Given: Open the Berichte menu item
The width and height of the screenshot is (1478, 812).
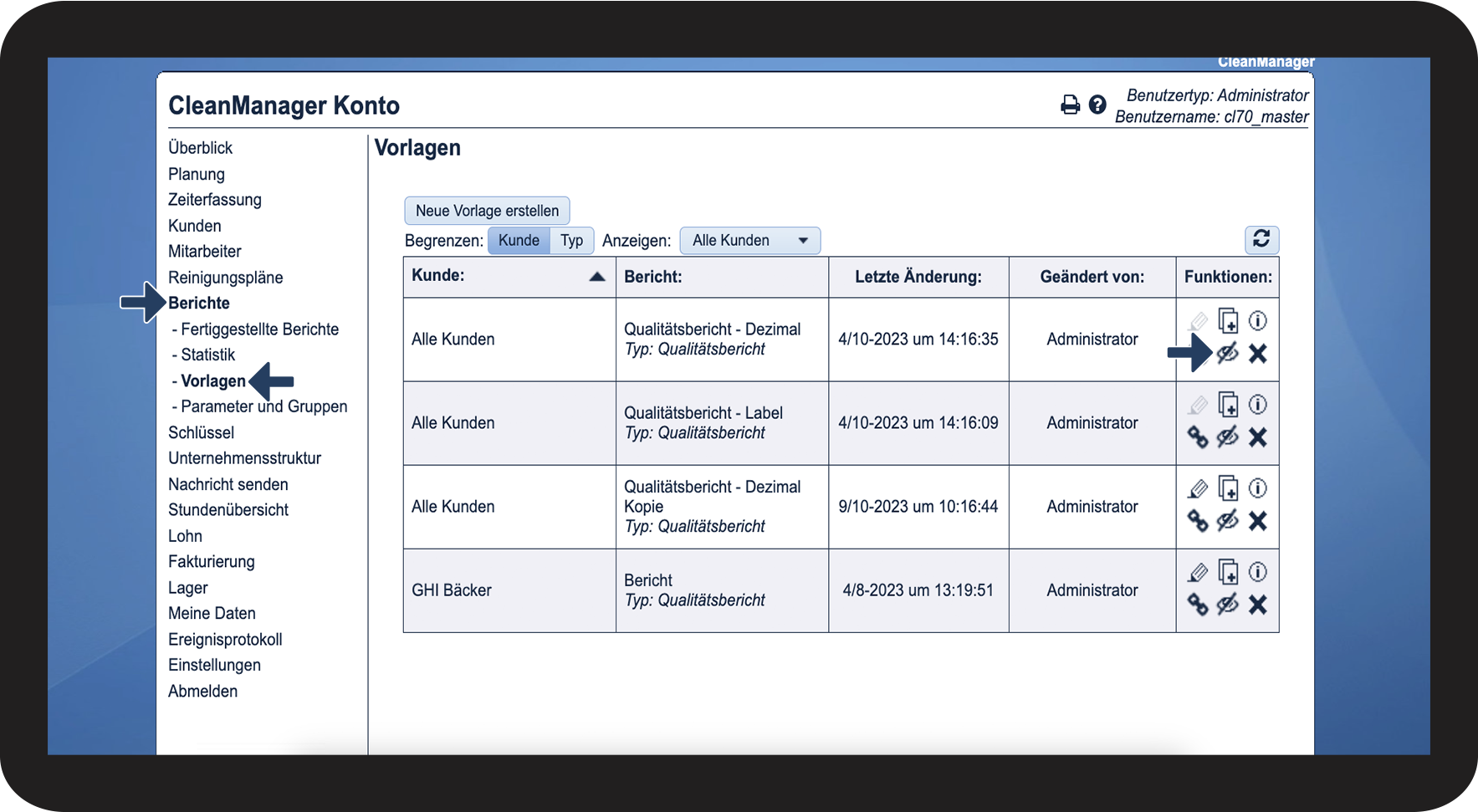Looking at the screenshot, I should pyautogui.click(x=199, y=303).
